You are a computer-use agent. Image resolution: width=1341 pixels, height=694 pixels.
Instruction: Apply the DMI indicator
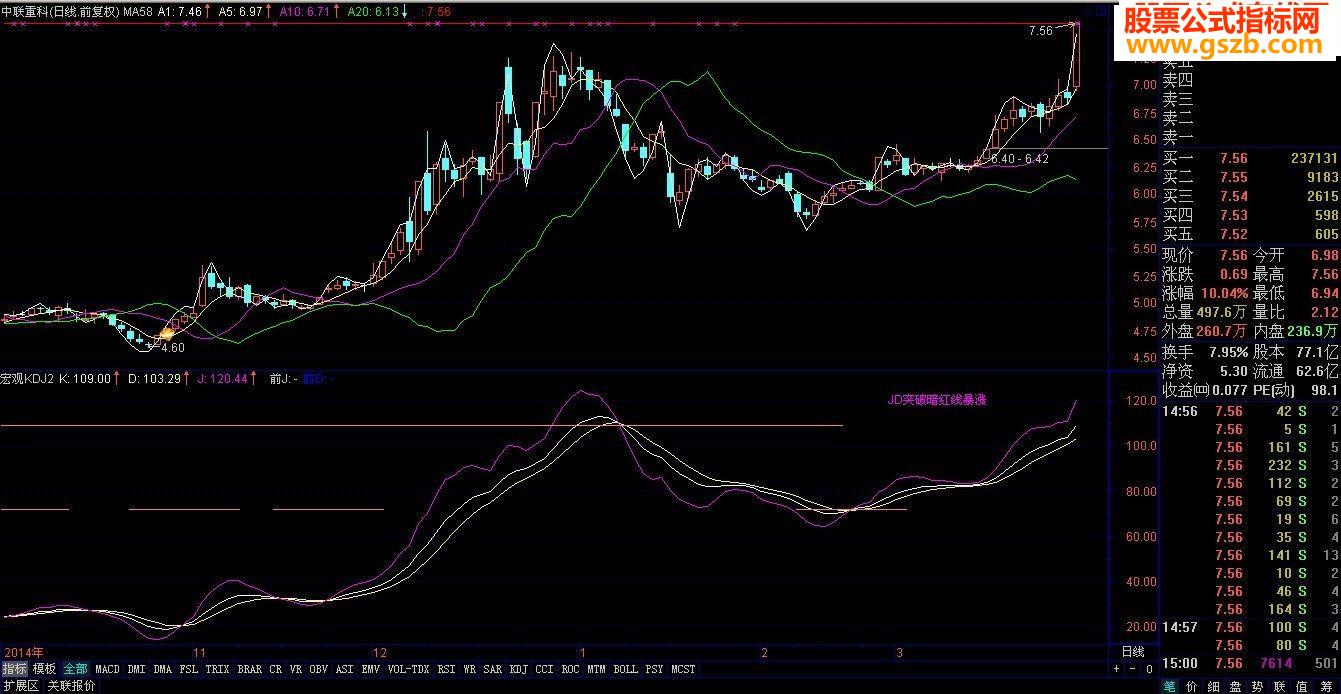(x=137, y=669)
